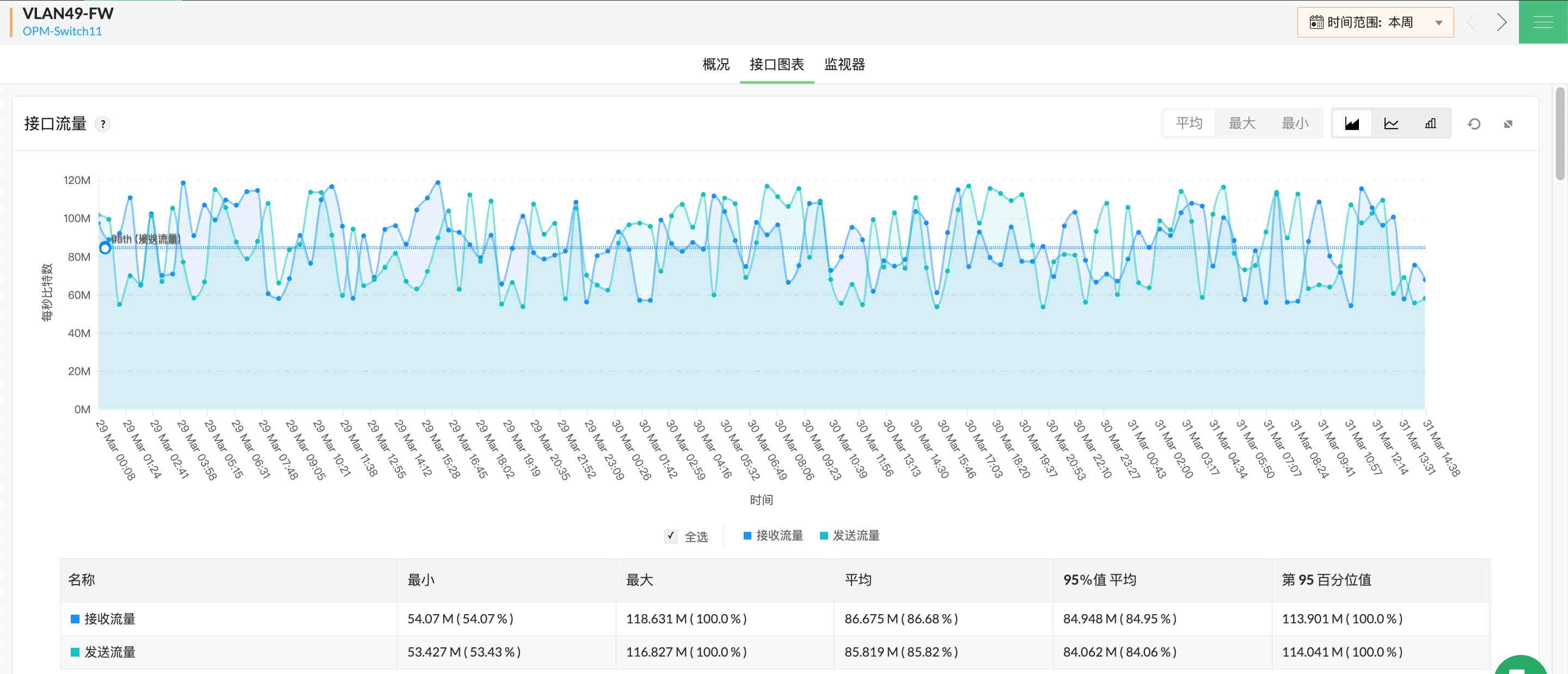Select the 最大 data option
Image resolution: width=1568 pixels, height=674 pixels.
(x=1242, y=124)
